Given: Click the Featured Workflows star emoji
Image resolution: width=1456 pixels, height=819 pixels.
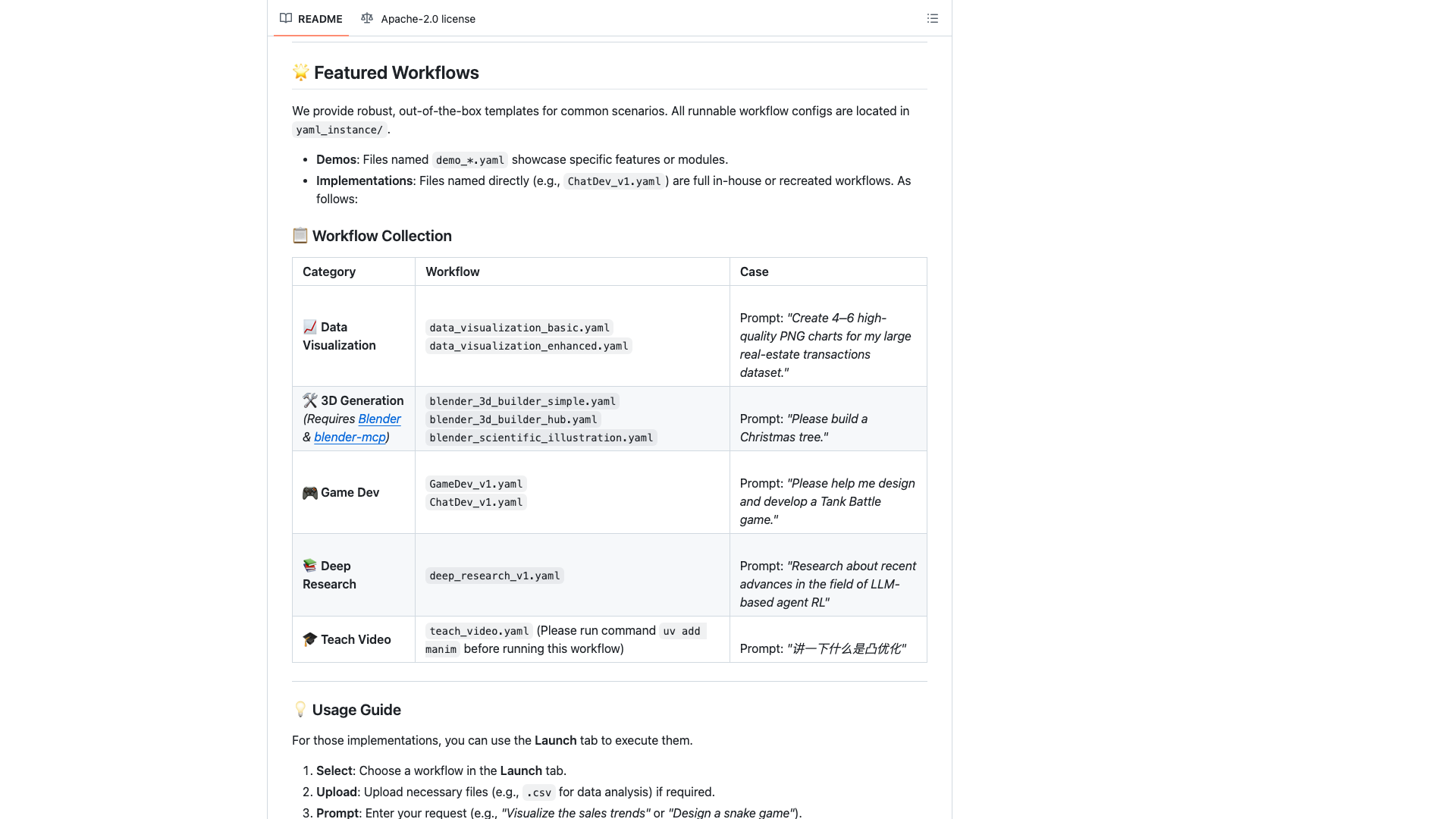Looking at the screenshot, I should 300,72.
